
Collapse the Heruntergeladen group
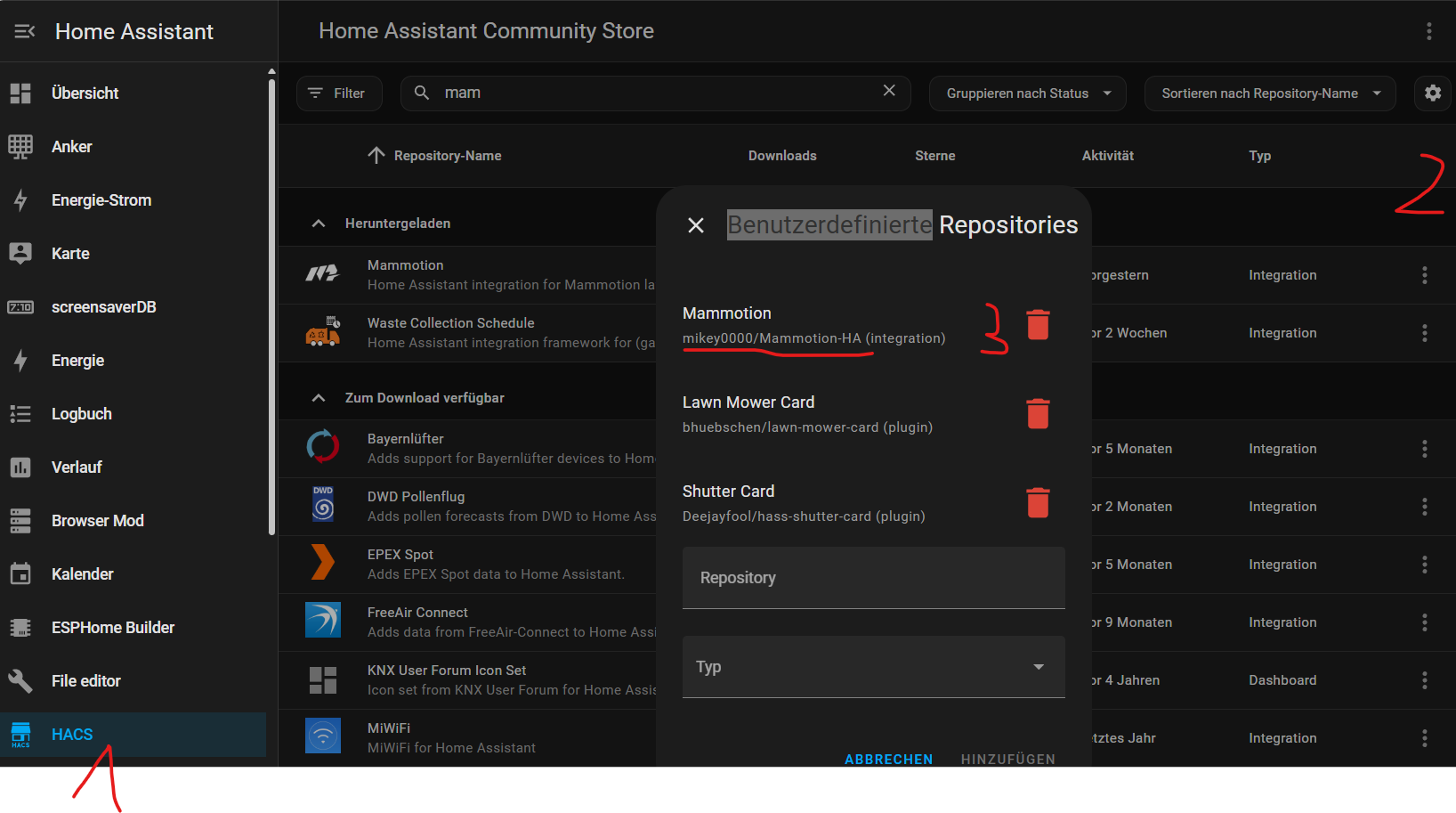click(x=319, y=224)
